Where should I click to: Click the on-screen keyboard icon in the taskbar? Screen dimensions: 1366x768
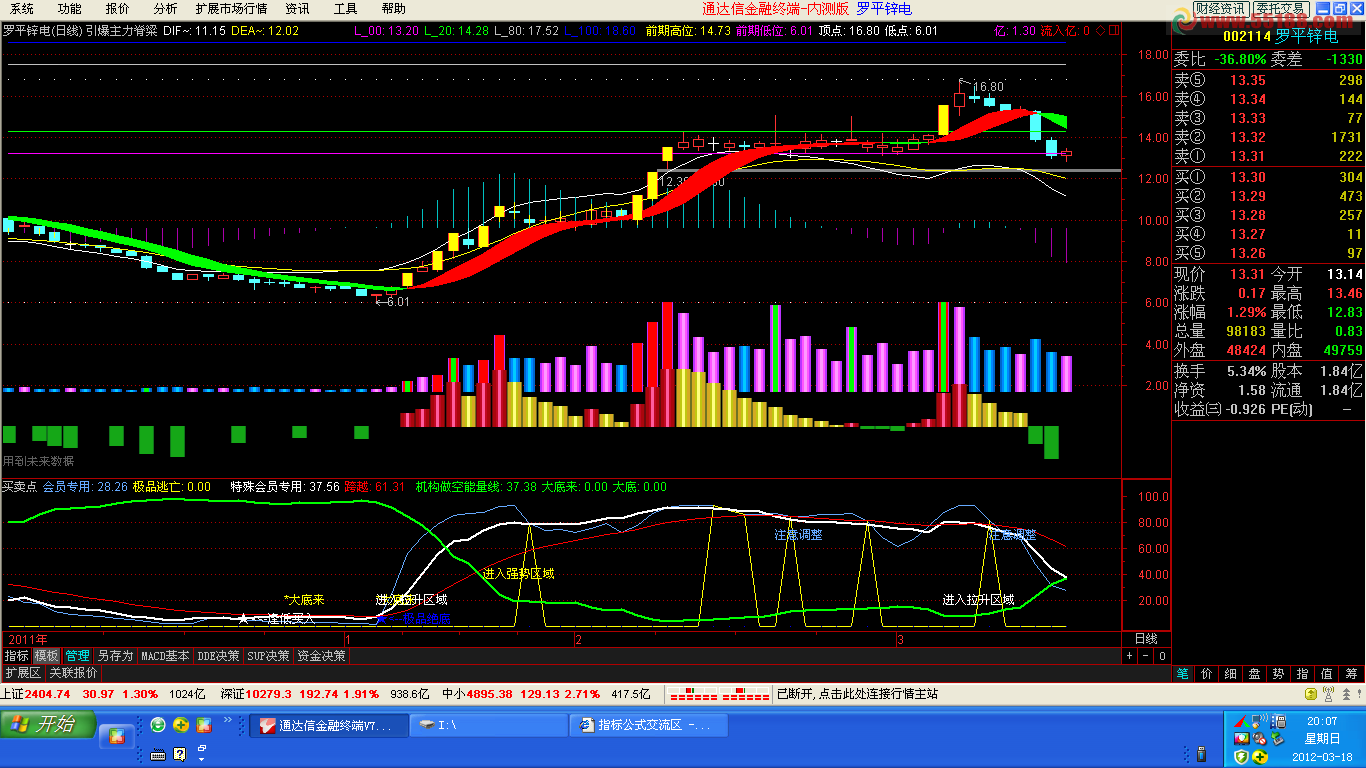click(158, 754)
